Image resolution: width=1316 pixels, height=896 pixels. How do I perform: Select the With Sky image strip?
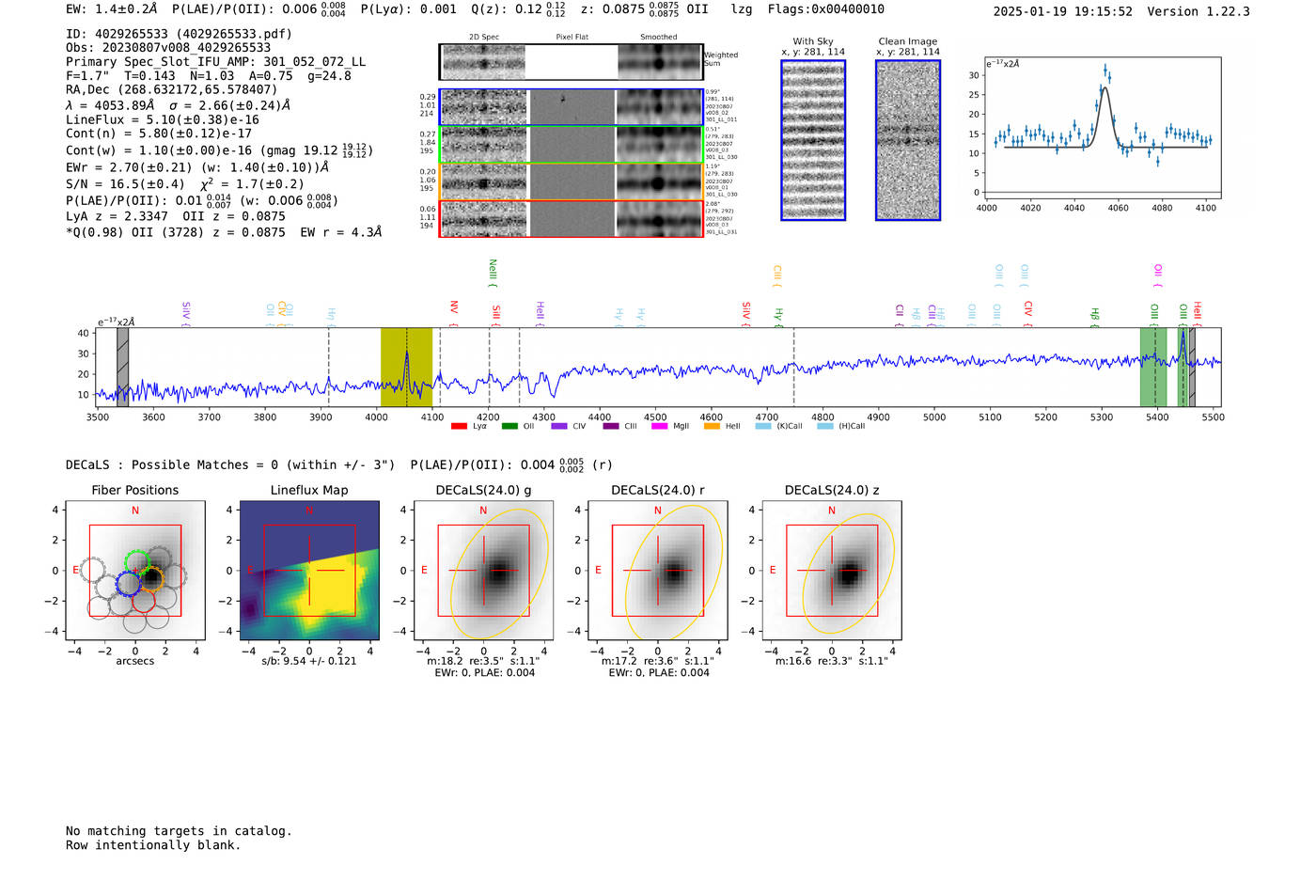[x=813, y=140]
